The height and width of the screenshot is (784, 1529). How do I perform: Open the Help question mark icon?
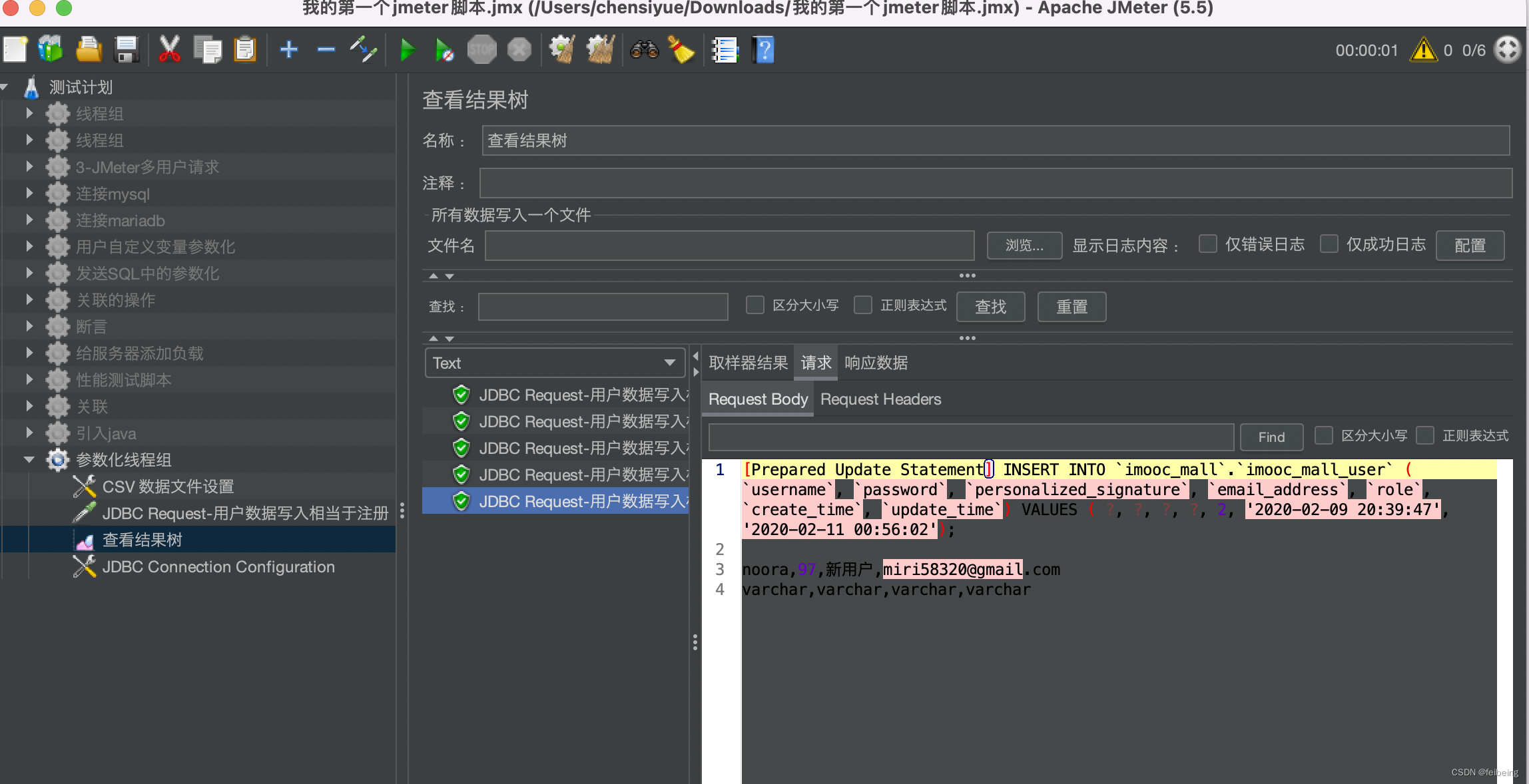click(763, 50)
